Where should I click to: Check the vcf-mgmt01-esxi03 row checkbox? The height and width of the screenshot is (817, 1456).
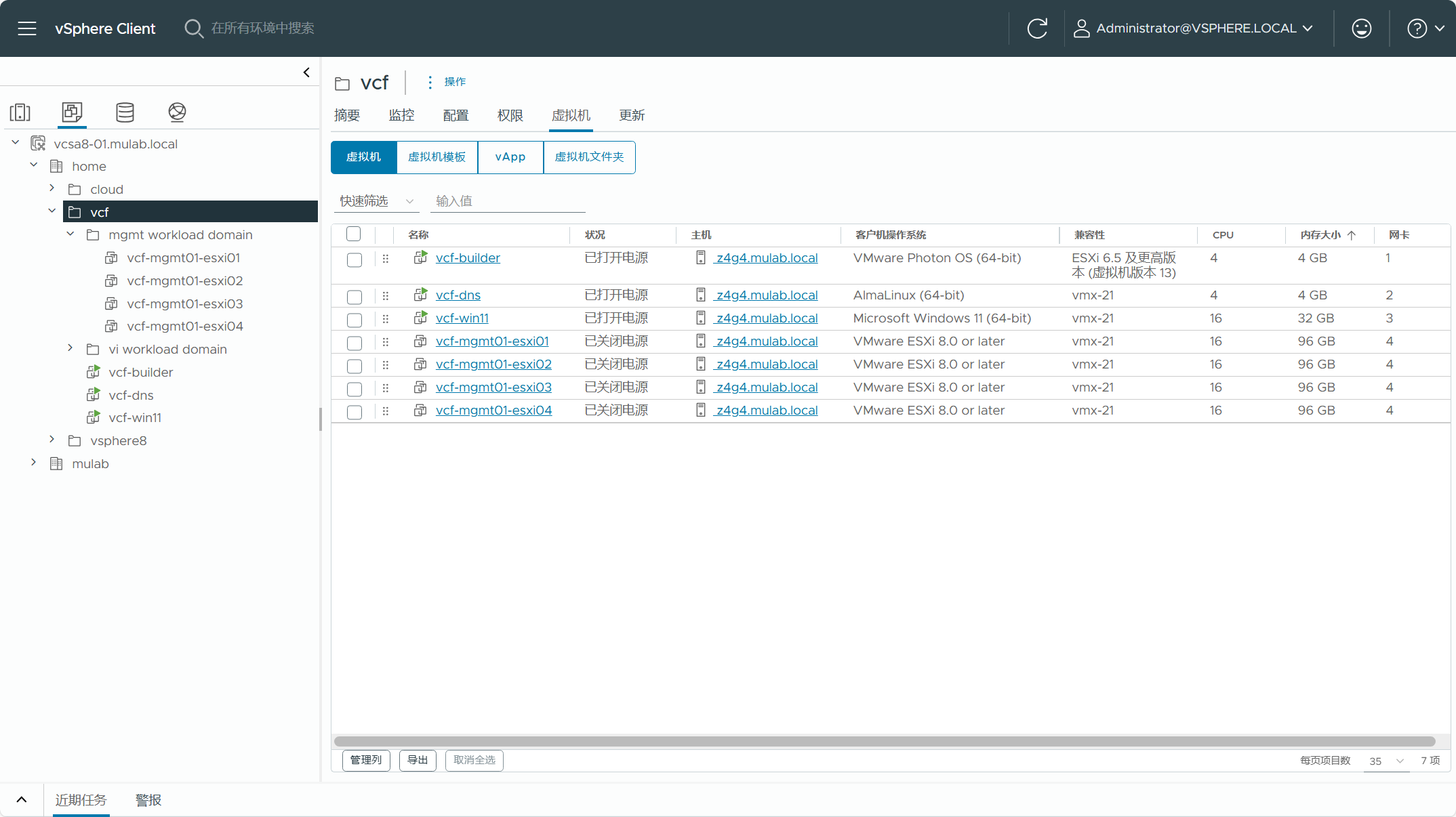point(355,389)
